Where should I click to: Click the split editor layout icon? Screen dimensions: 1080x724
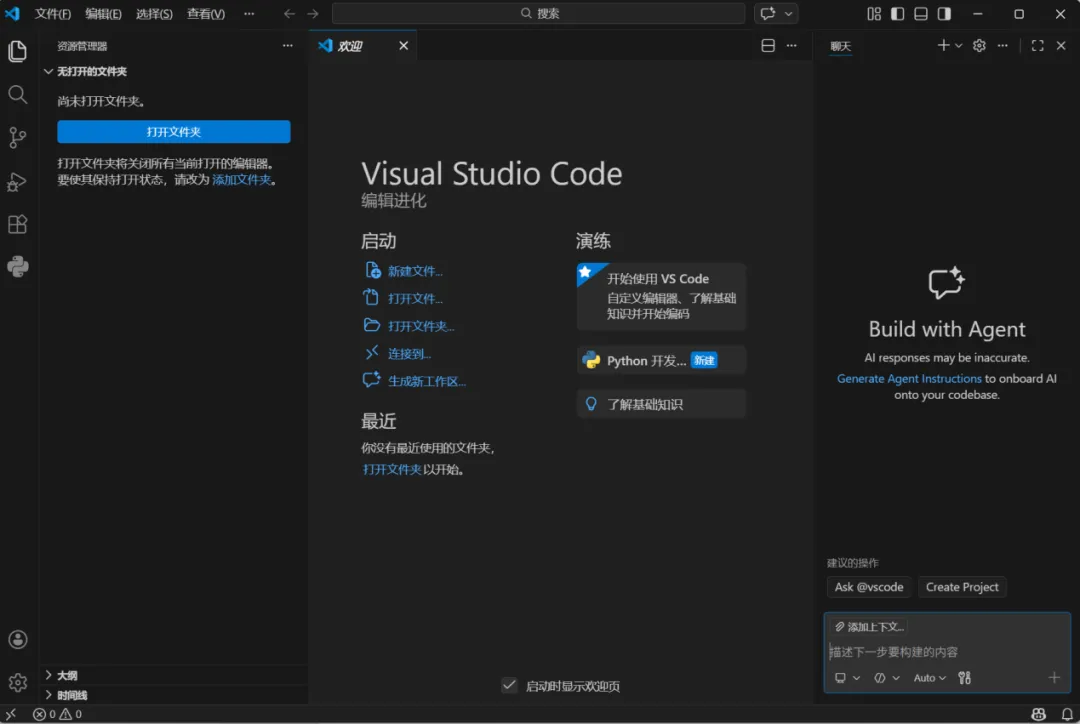768,45
